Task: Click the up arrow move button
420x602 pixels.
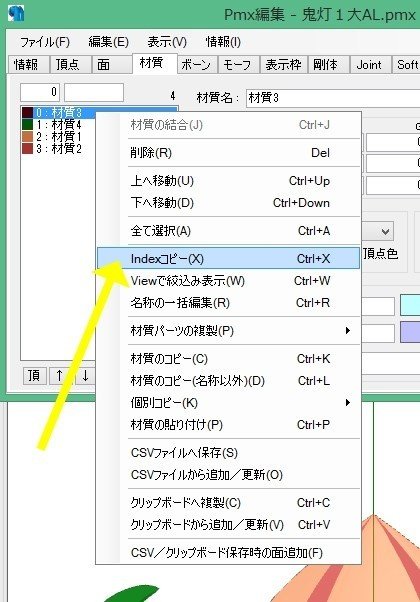Action: (60, 376)
